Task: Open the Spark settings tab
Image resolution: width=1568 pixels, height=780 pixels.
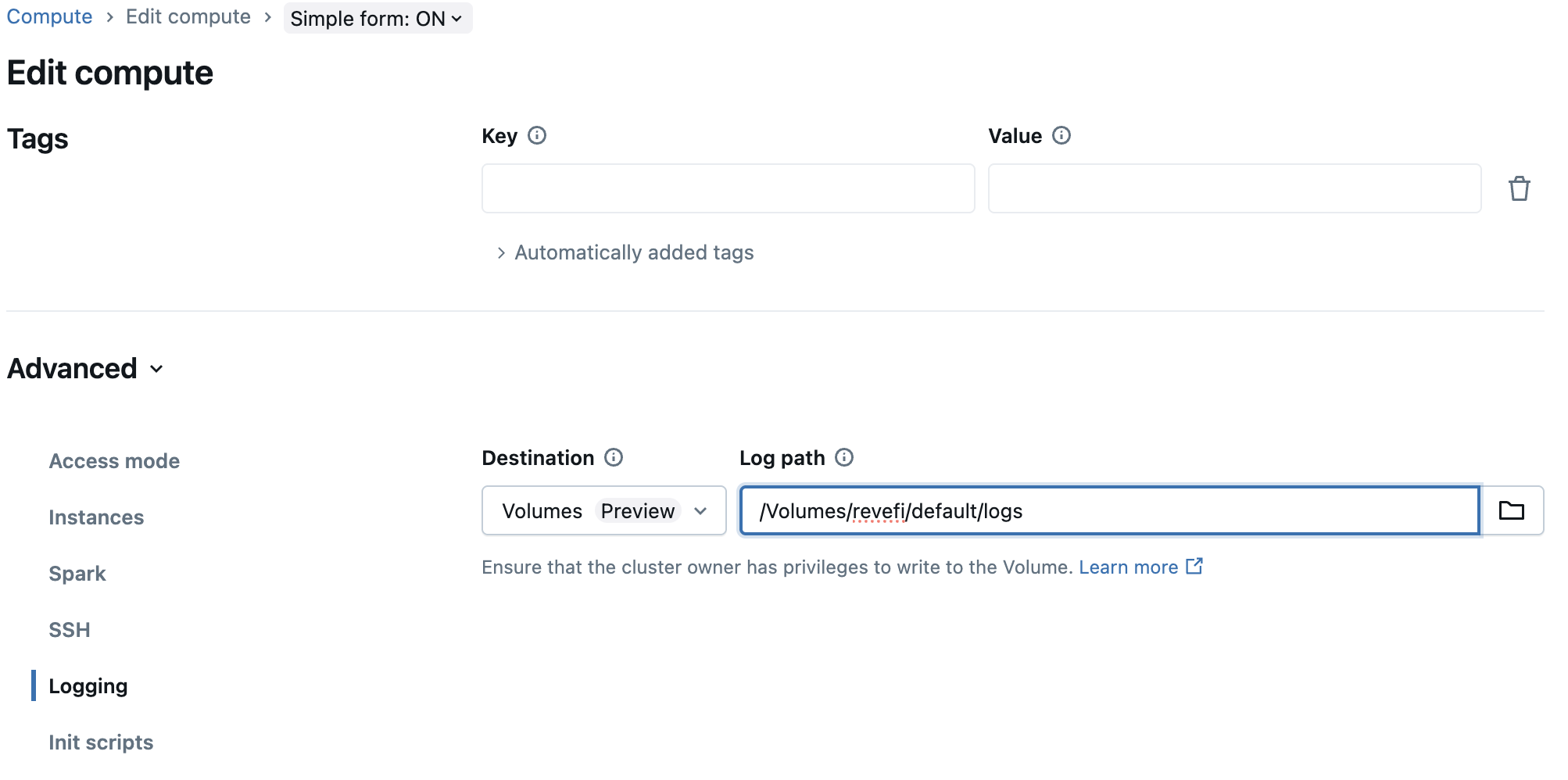Action: [x=77, y=574]
